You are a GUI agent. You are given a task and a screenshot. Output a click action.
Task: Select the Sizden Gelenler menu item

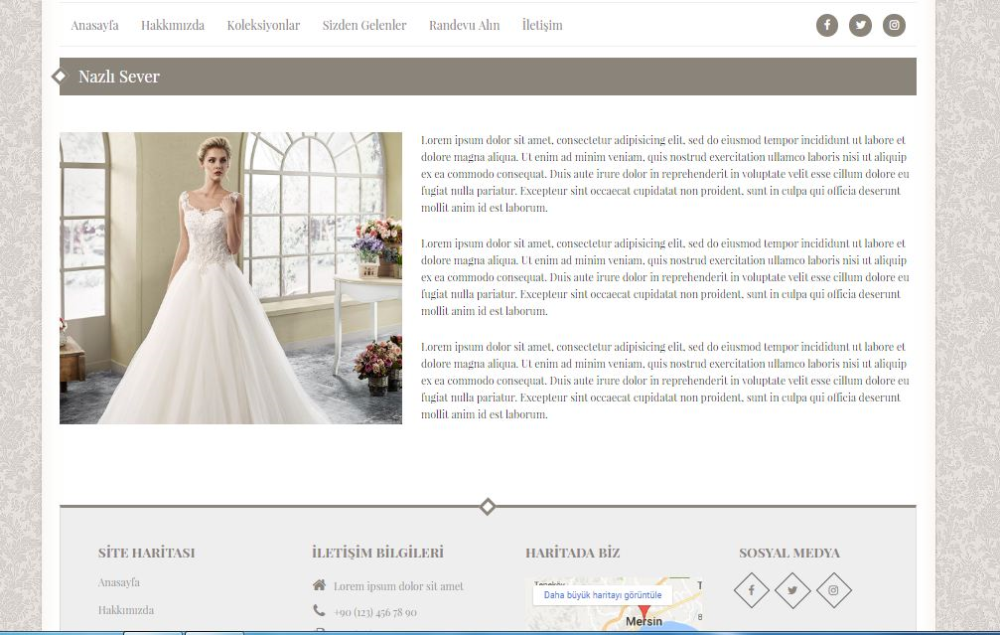pos(364,26)
